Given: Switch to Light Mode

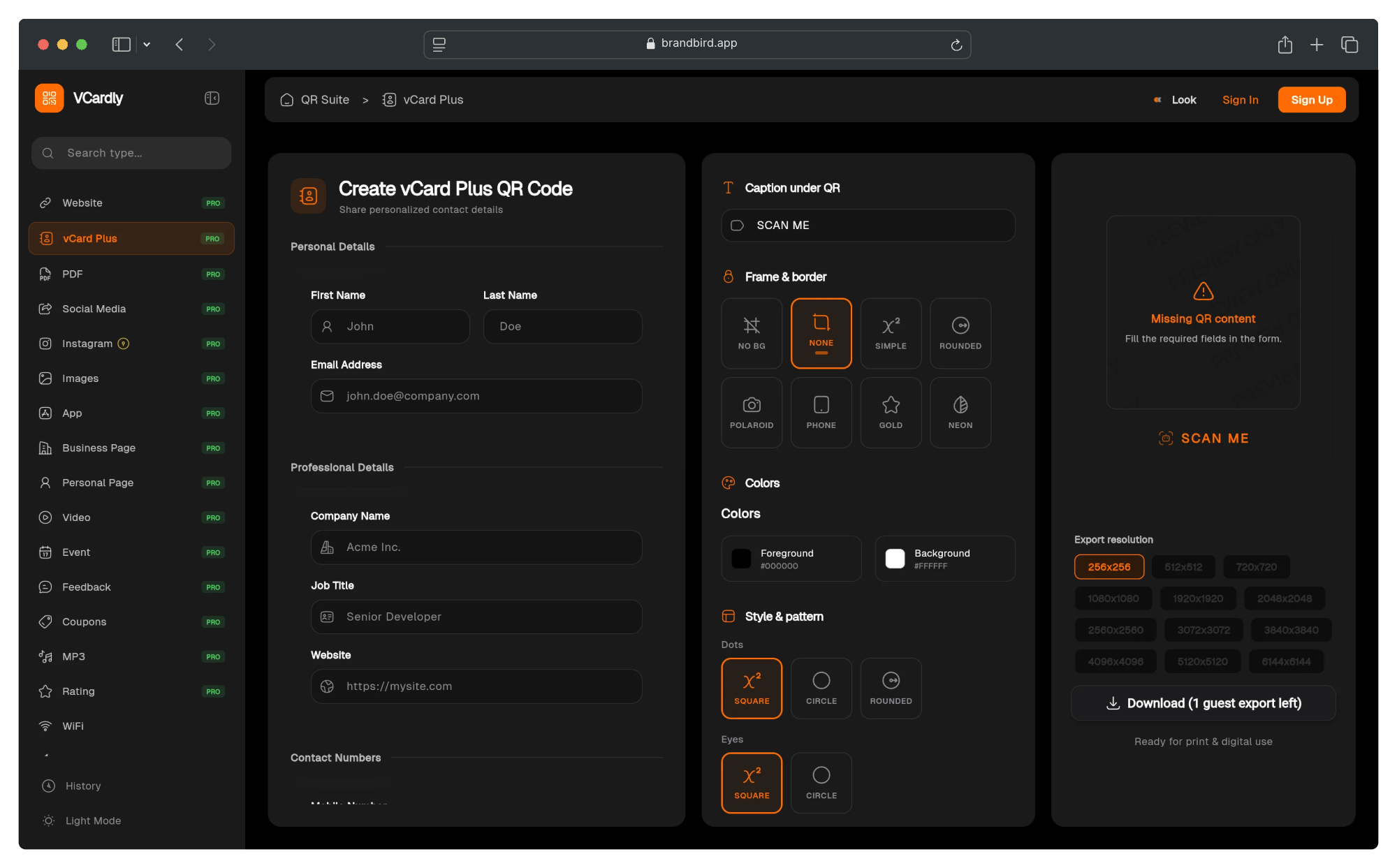Looking at the screenshot, I should pyautogui.click(x=92, y=821).
